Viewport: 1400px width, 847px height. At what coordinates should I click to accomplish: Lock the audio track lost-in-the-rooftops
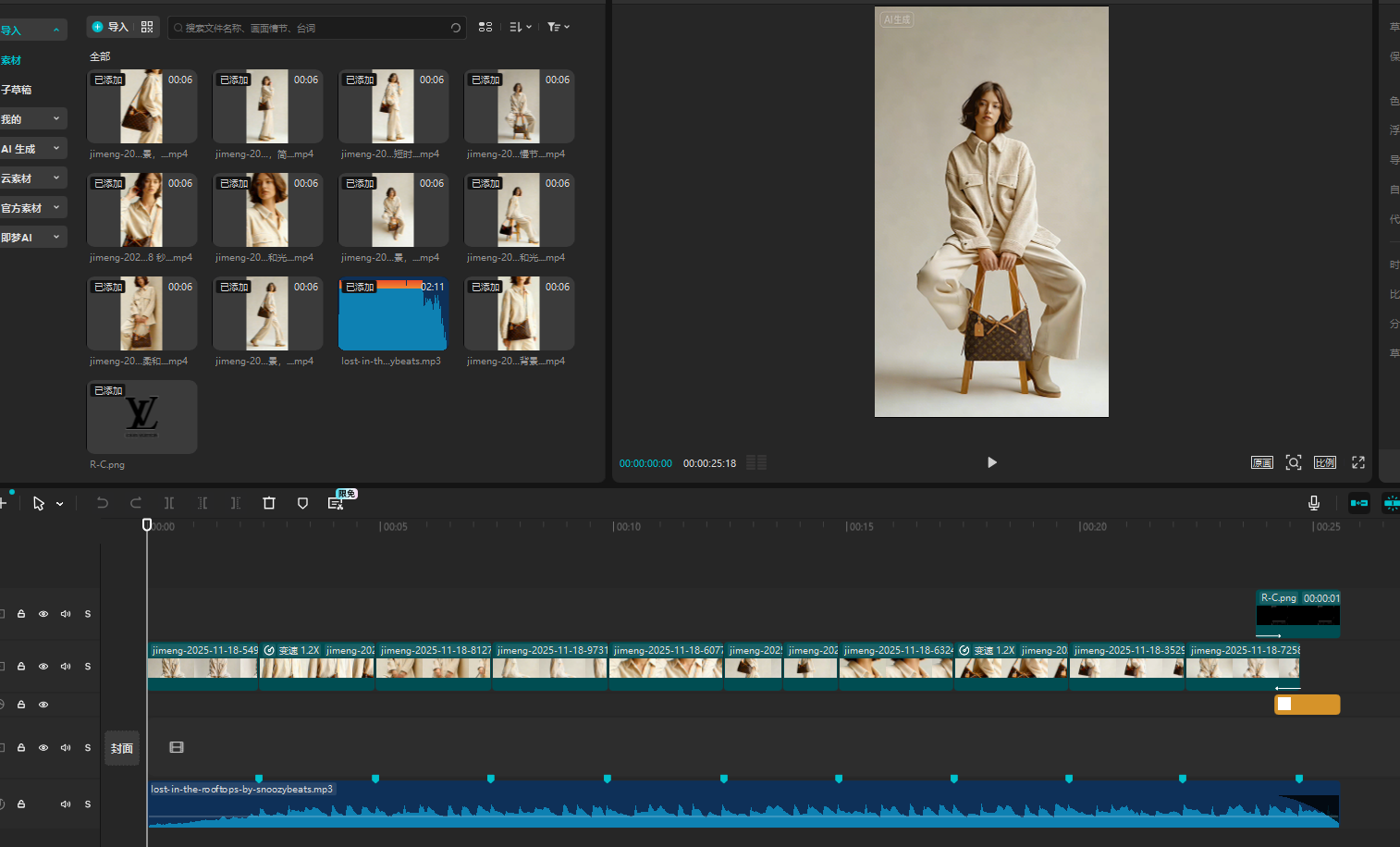[21, 804]
